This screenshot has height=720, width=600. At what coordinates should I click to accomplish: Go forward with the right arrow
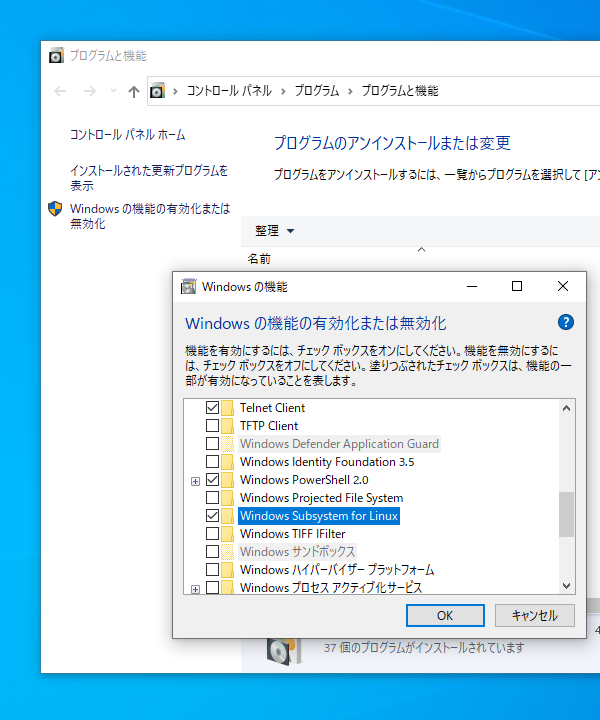coord(90,91)
